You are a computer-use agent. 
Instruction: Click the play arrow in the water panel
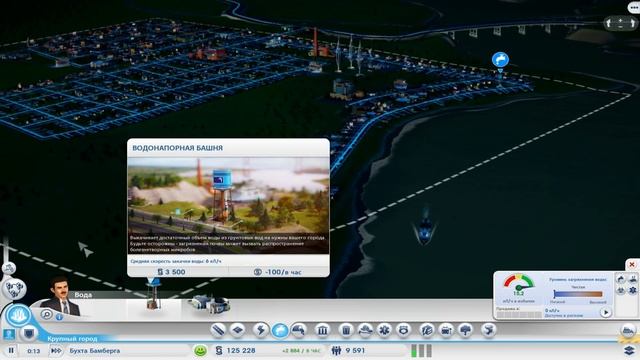[606, 312]
